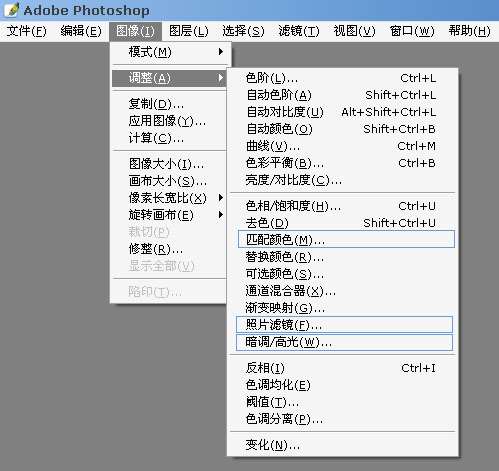Open the 图层(L) menu
Viewport: 499px width, 471px height.
pyautogui.click(x=189, y=31)
